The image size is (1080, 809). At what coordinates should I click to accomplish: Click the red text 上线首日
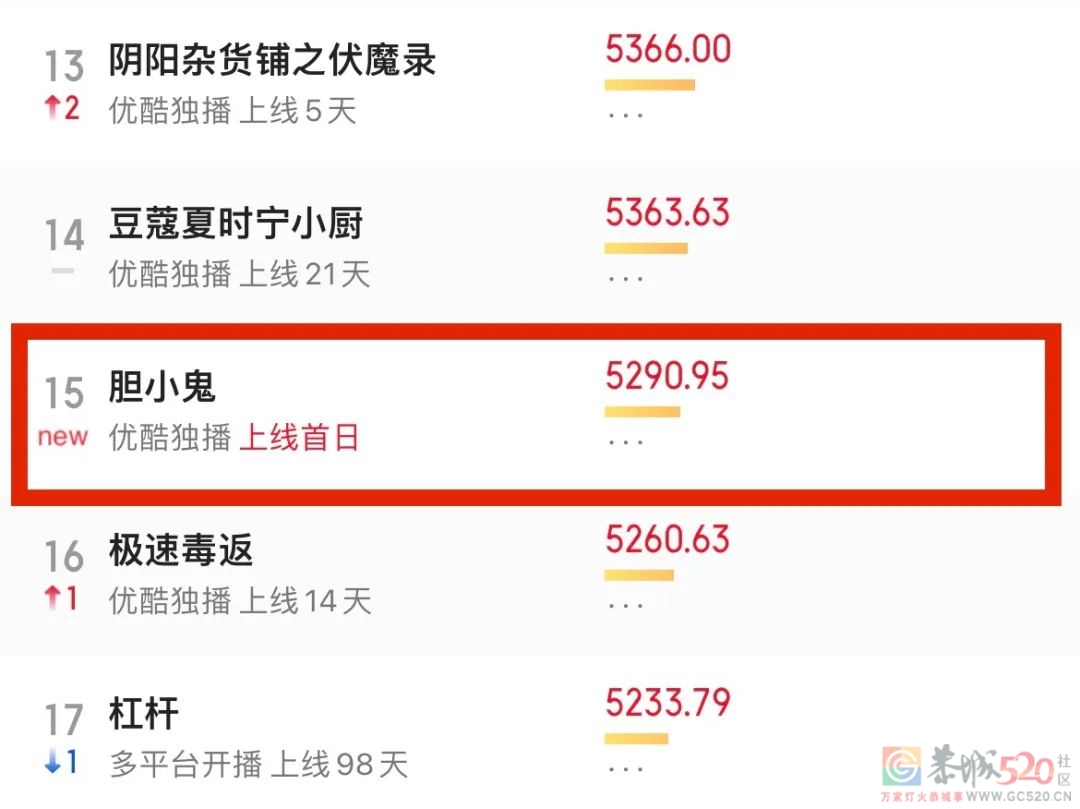(298, 438)
